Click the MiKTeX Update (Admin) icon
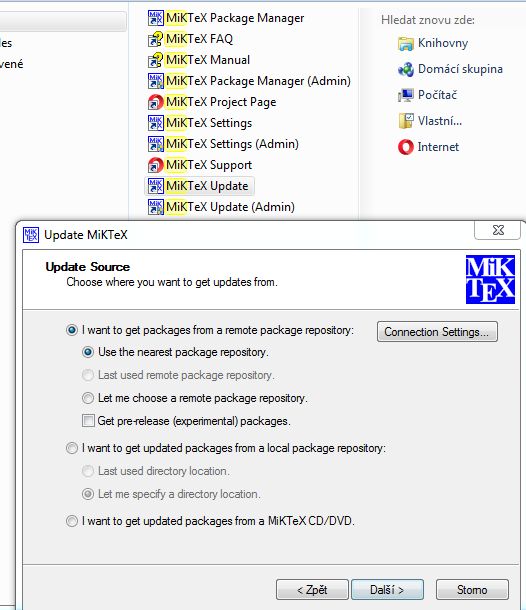Viewport: 526px width, 610px height. [156, 207]
